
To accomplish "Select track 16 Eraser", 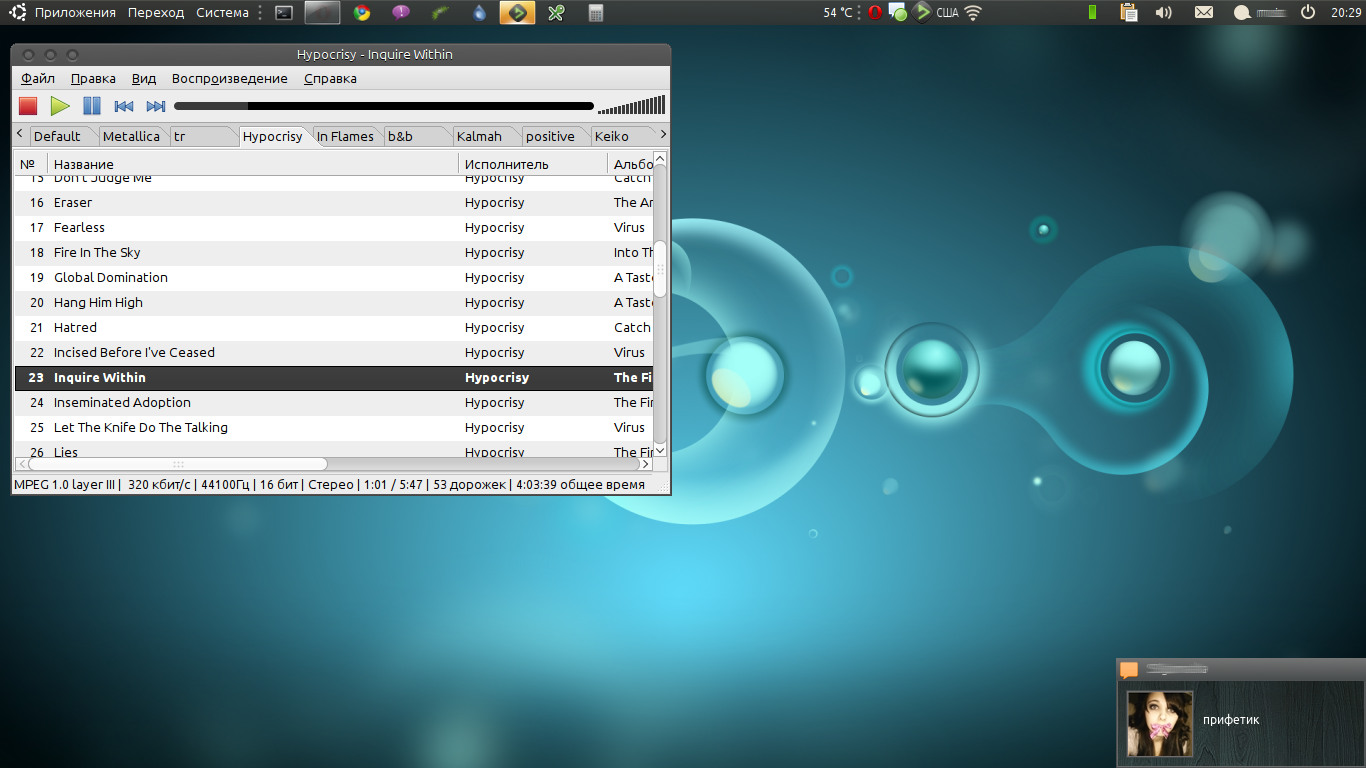I will pyautogui.click(x=334, y=202).
